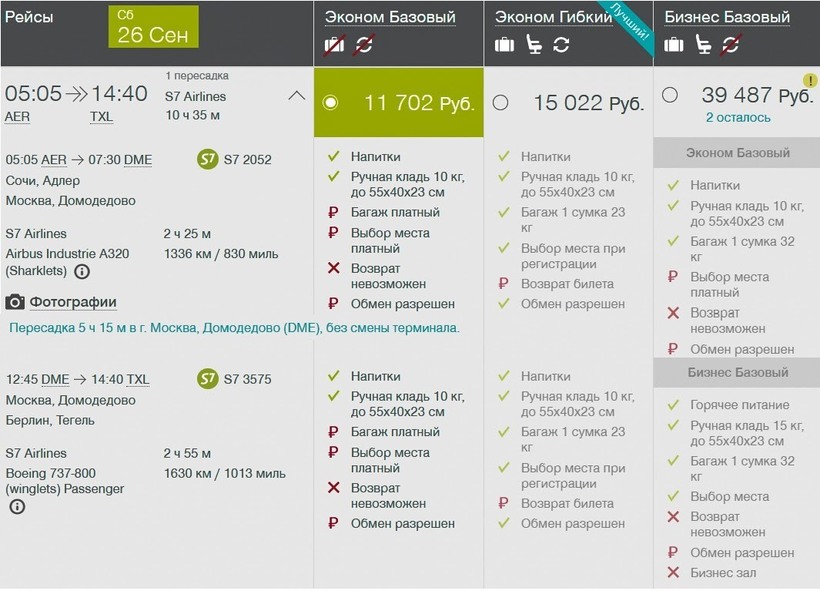Click the info icon beside Airbus A320 Sharklets
The width and height of the screenshot is (820, 591).
coord(82,271)
